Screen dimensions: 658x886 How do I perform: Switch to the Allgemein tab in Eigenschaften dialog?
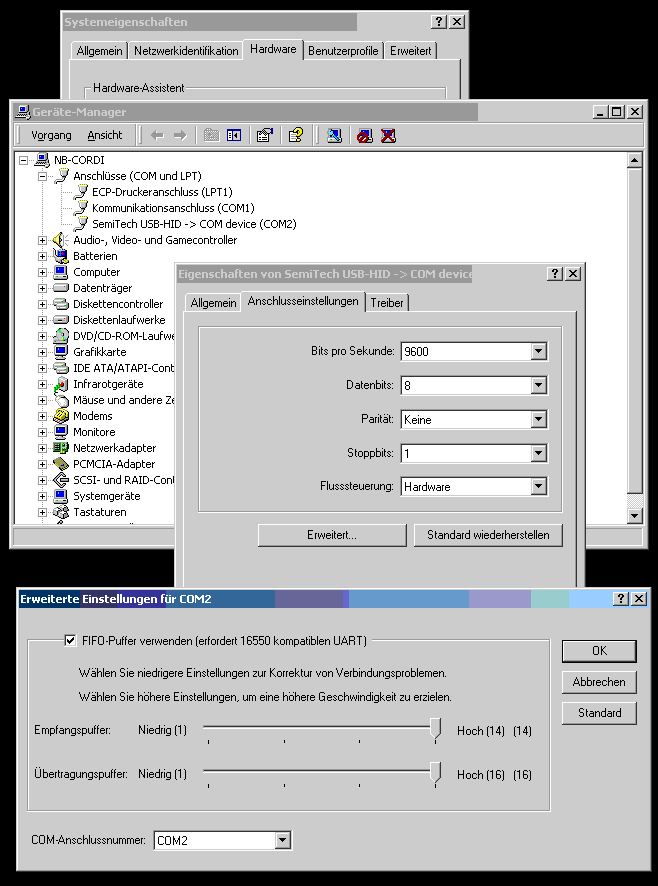(x=213, y=303)
